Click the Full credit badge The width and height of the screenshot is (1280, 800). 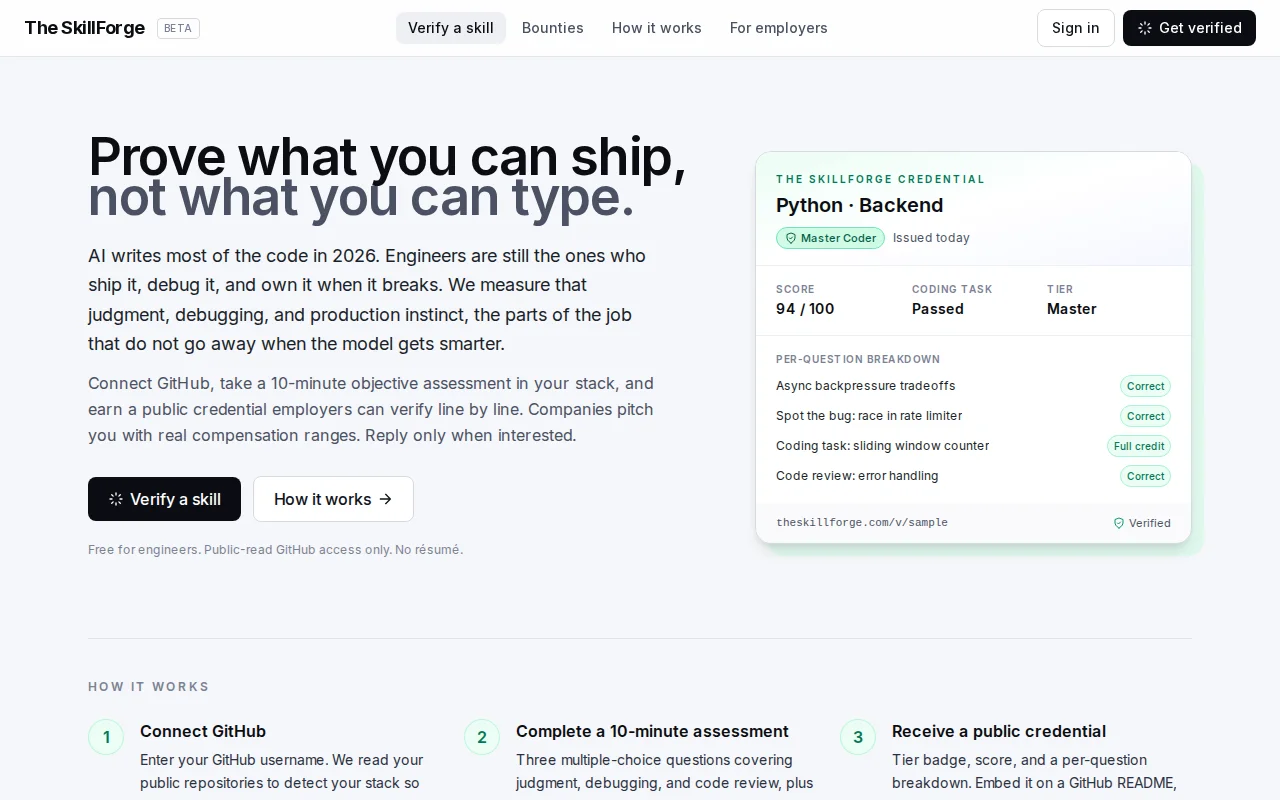tap(1139, 446)
